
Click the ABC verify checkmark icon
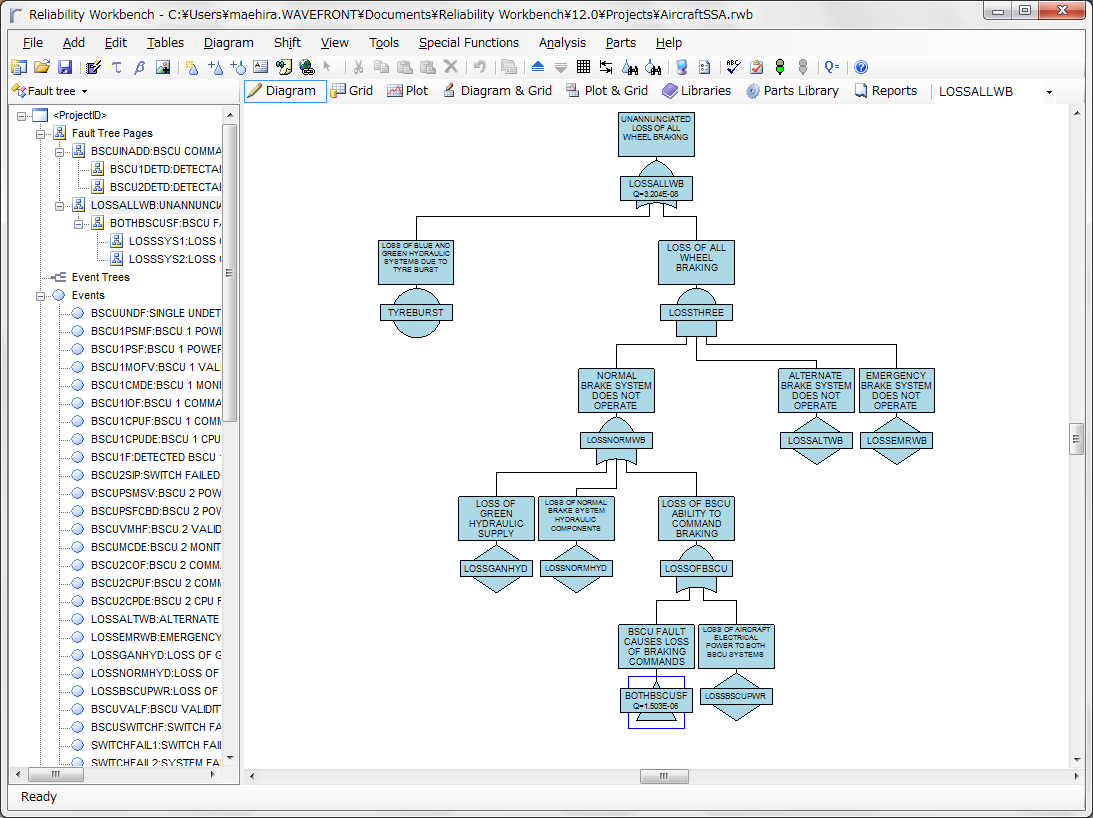tap(733, 67)
